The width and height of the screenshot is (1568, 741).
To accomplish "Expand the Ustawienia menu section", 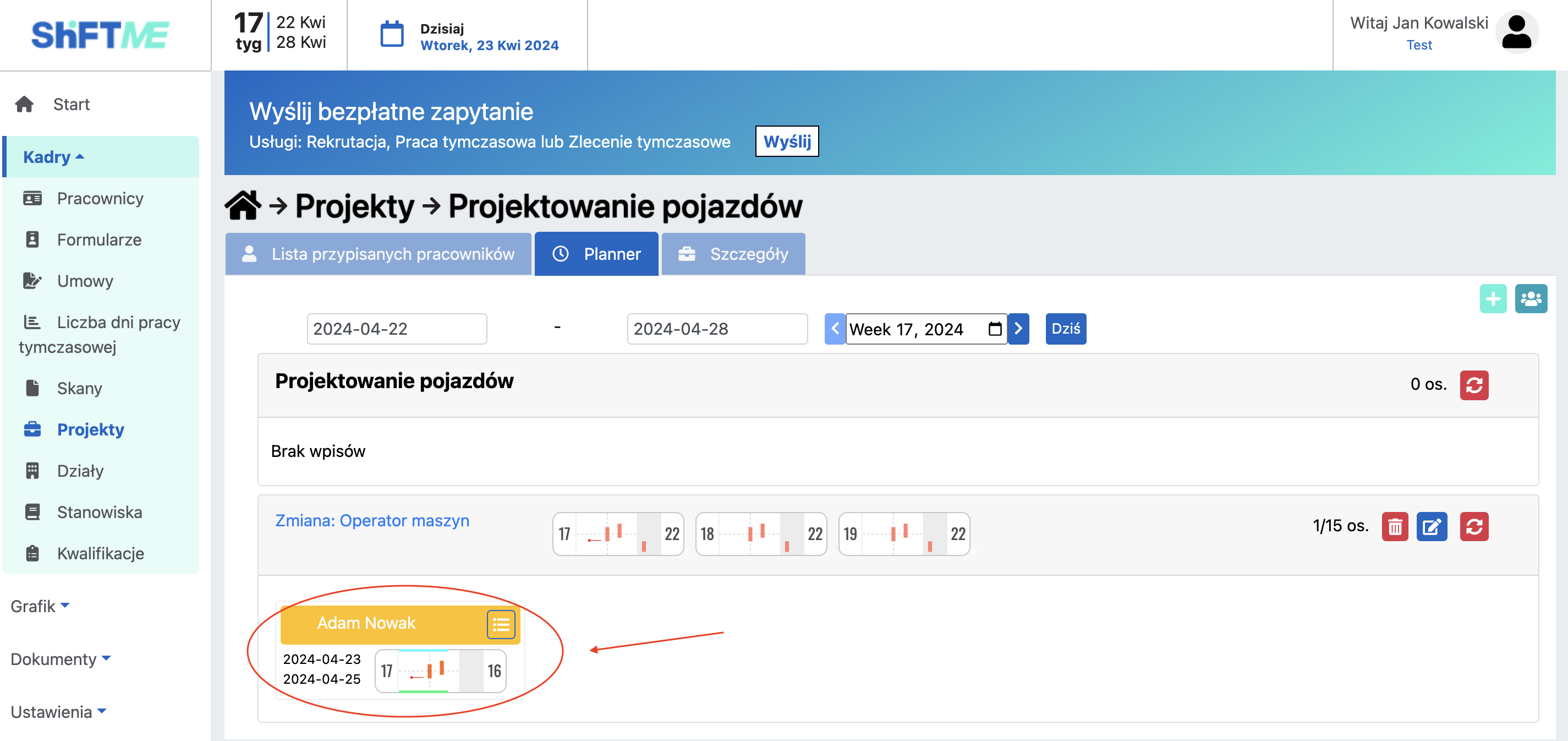I will (x=58, y=712).
